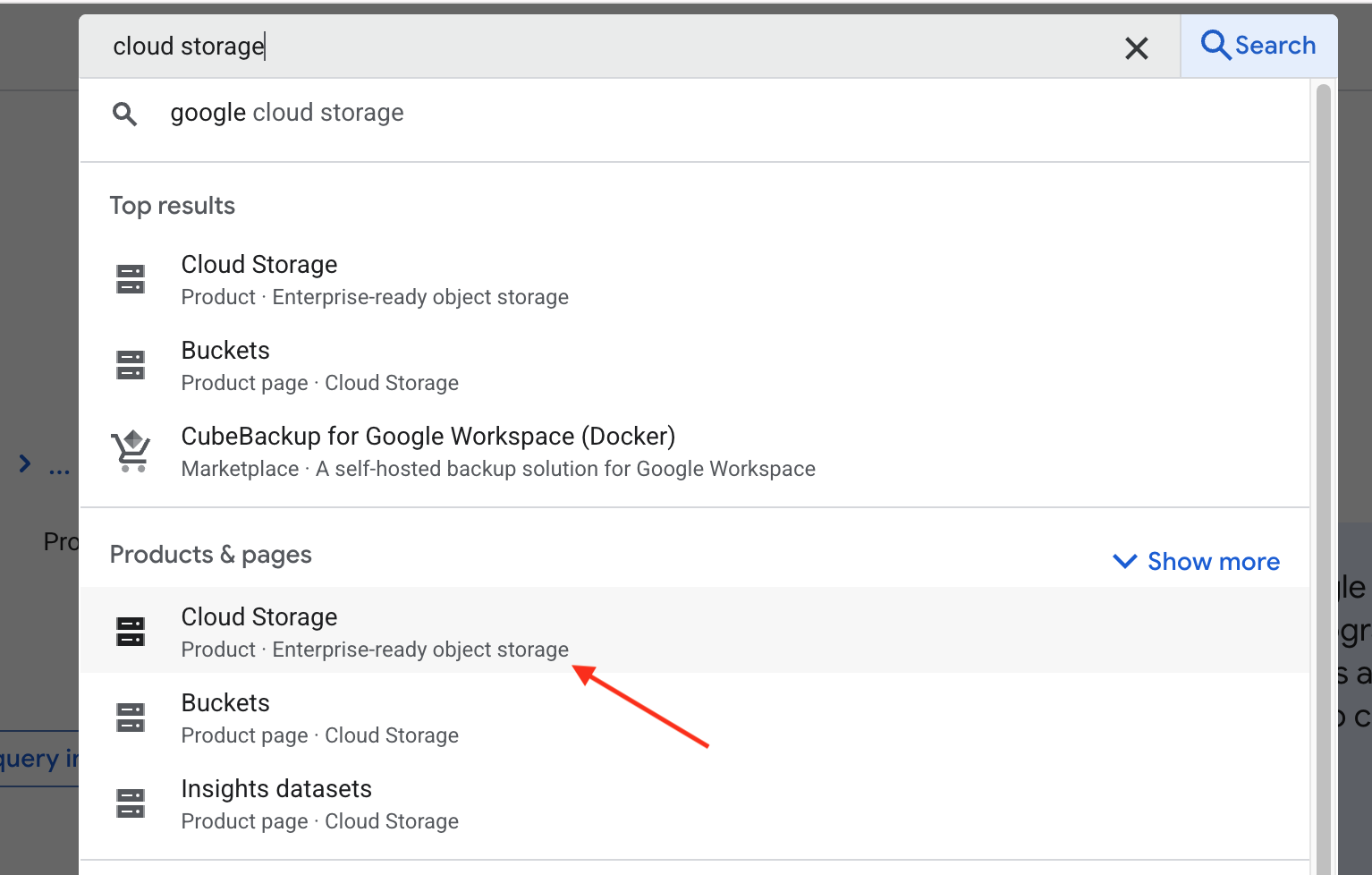Open Cloud Storage from Top results
The height and width of the screenshot is (875, 1372).
(x=259, y=266)
